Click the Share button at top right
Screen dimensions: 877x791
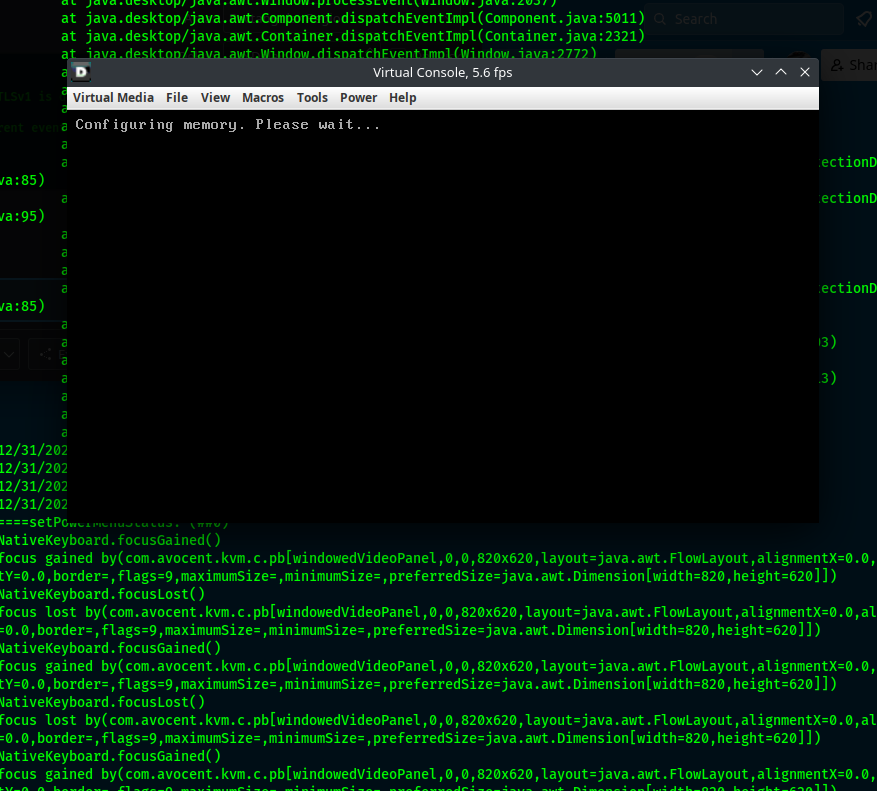(x=855, y=65)
